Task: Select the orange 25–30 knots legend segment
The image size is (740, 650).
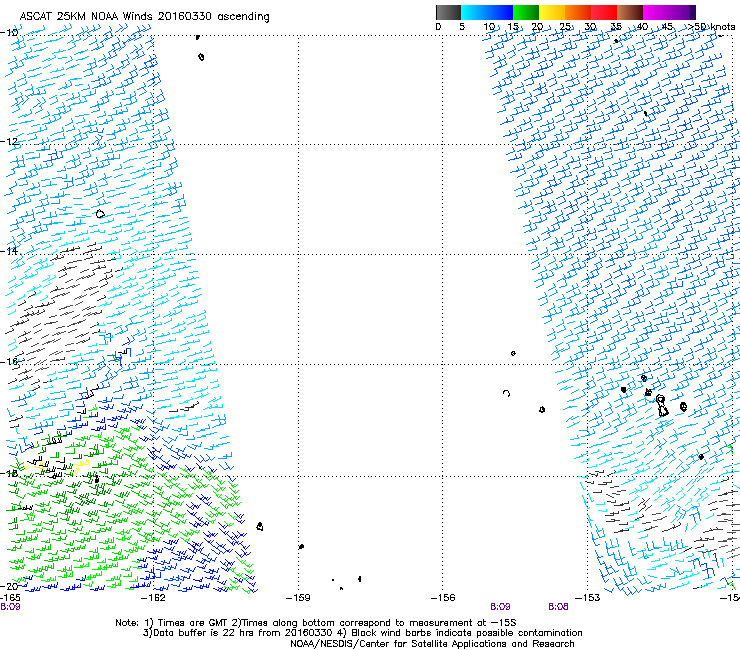Action: point(578,12)
